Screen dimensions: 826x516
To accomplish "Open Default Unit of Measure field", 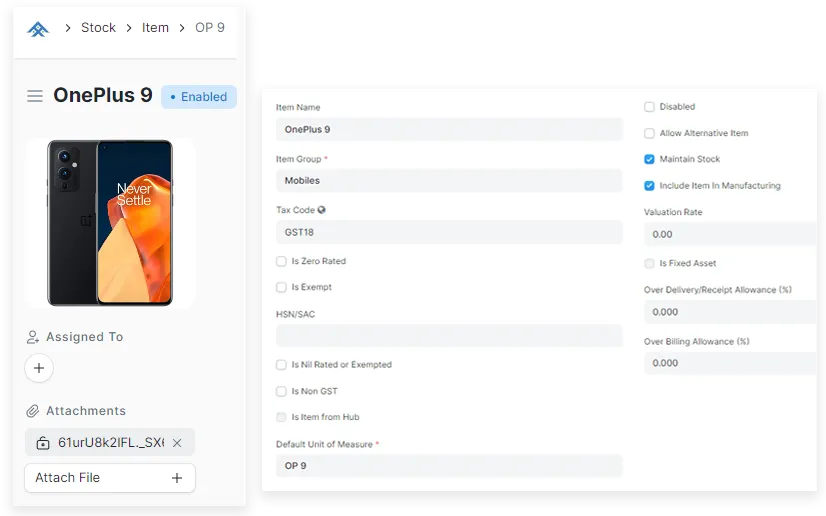I will pos(448,466).
